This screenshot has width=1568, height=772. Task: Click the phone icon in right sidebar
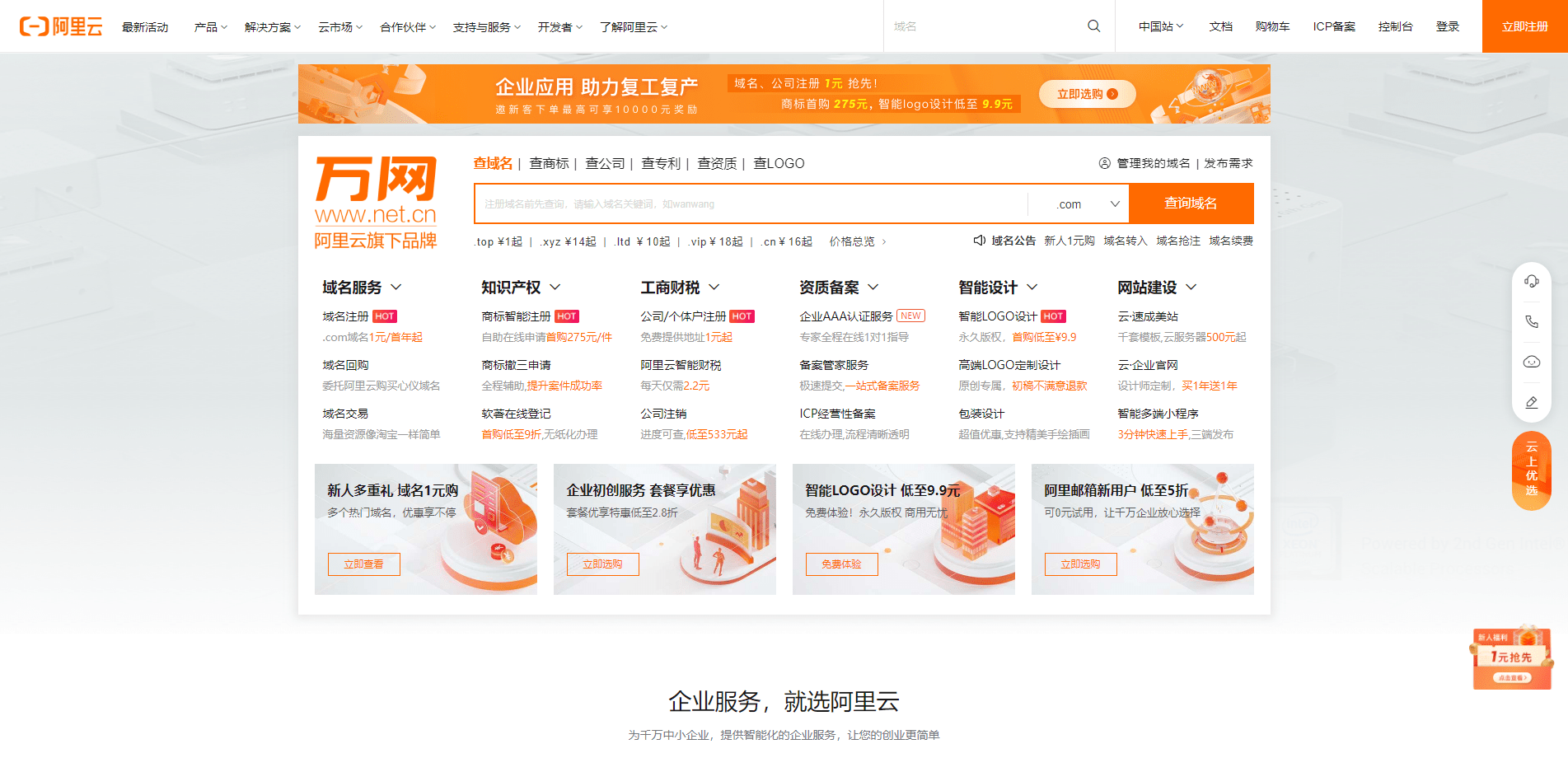tap(1532, 321)
